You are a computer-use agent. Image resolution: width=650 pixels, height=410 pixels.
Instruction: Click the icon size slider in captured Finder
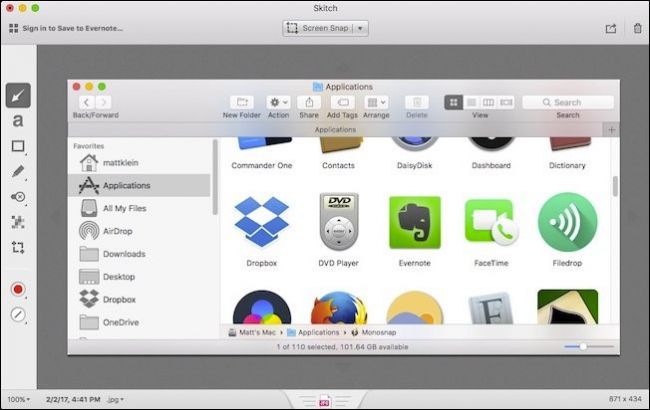pos(582,346)
